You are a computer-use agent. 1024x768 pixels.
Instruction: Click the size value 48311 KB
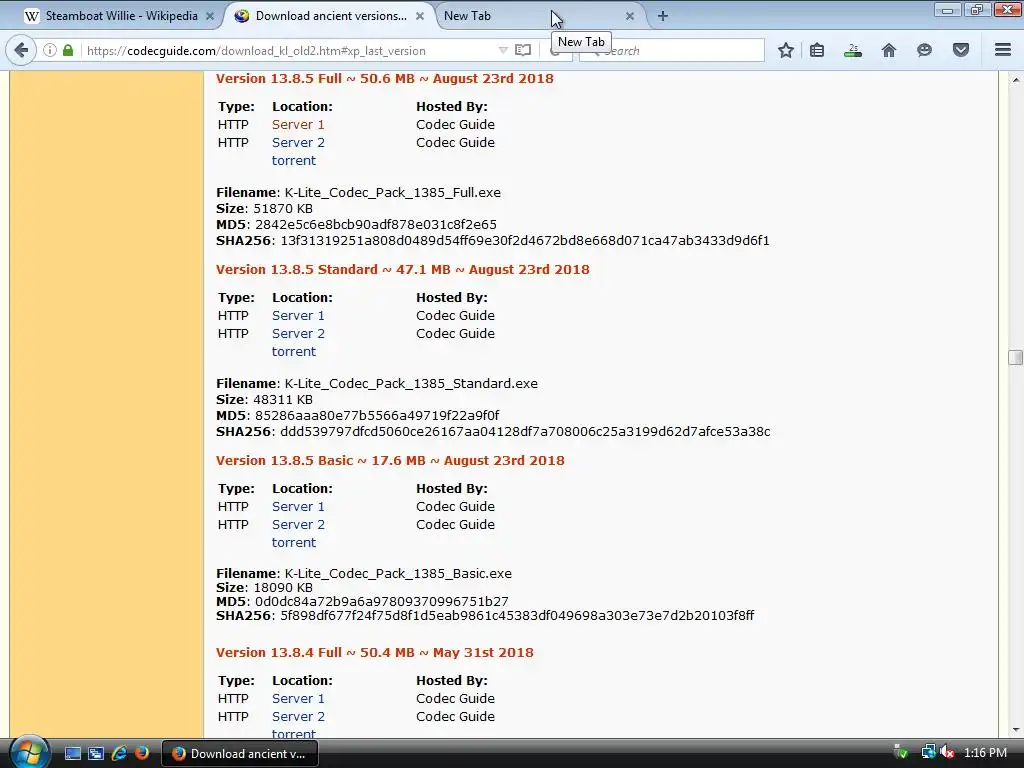pyautogui.click(x=283, y=400)
